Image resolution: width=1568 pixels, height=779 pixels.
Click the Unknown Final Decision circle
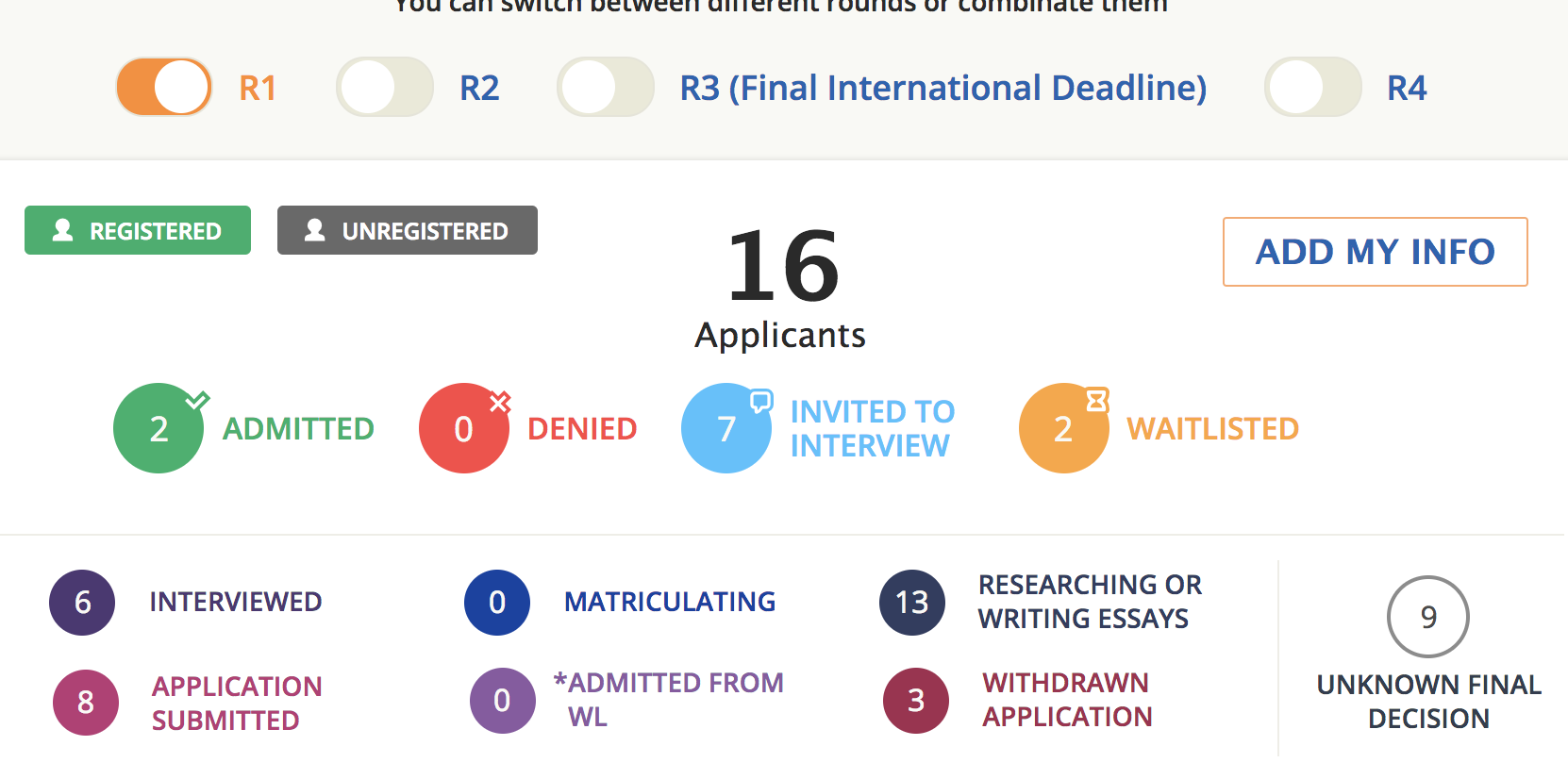point(1427,617)
